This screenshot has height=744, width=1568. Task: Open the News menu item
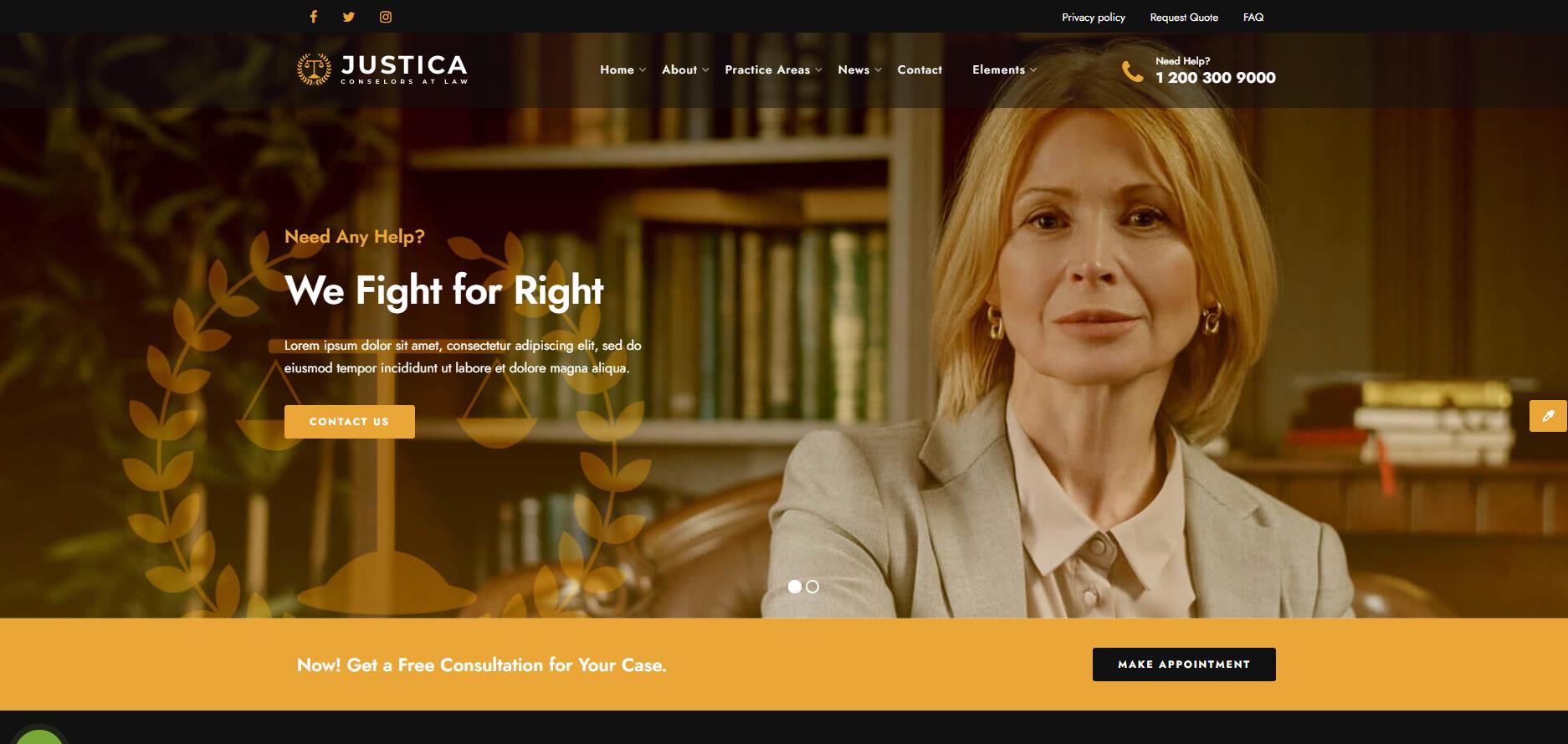[x=853, y=70]
